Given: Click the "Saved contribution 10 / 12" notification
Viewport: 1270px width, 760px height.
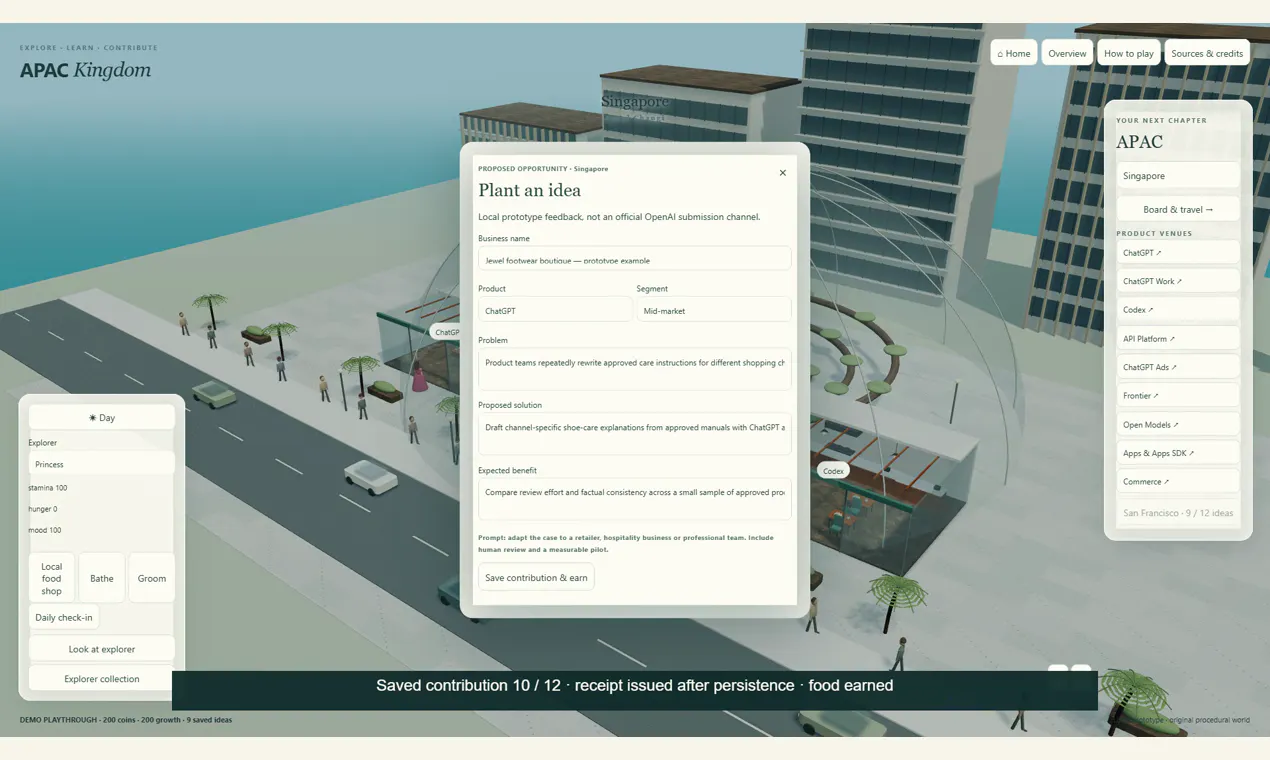Looking at the screenshot, I should [x=634, y=686].
